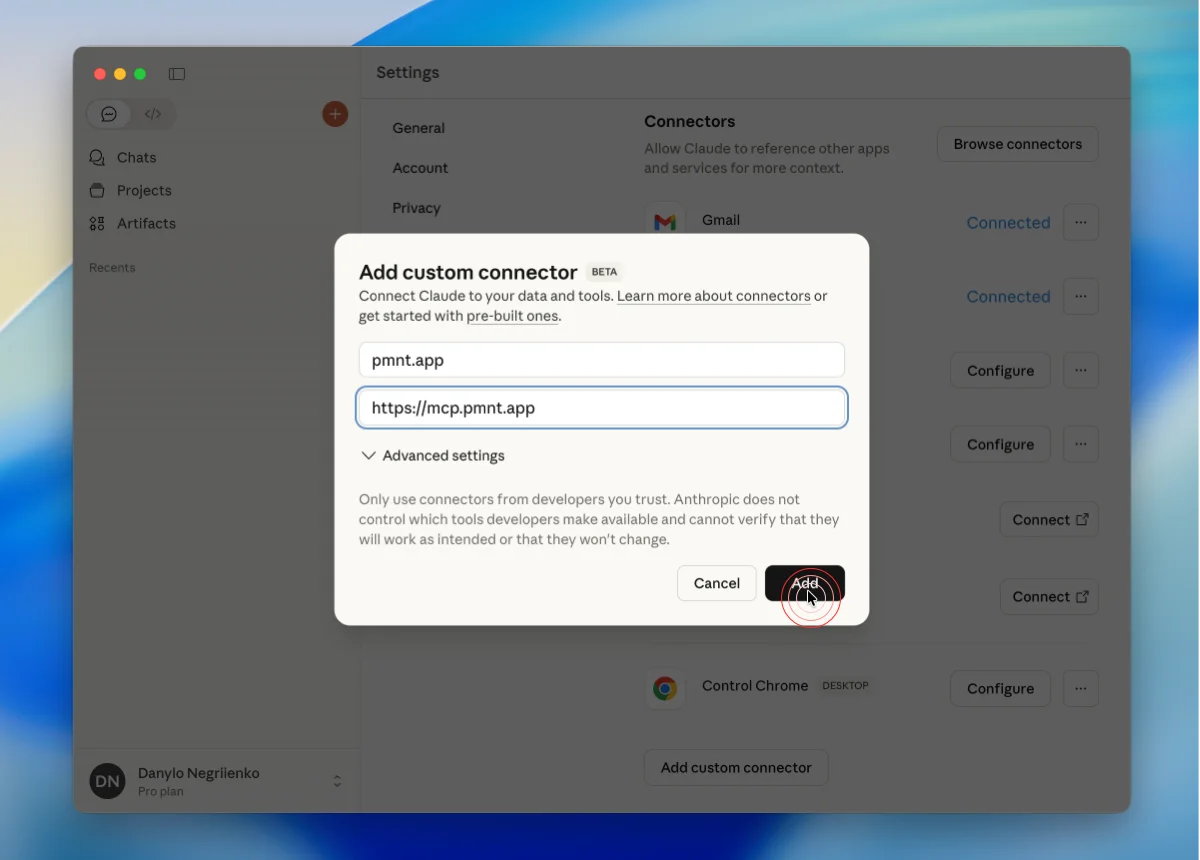This screenshot has width=1200, height=860.
Task: Click the Add button in dialog
Action: click(x=804, y=583)
